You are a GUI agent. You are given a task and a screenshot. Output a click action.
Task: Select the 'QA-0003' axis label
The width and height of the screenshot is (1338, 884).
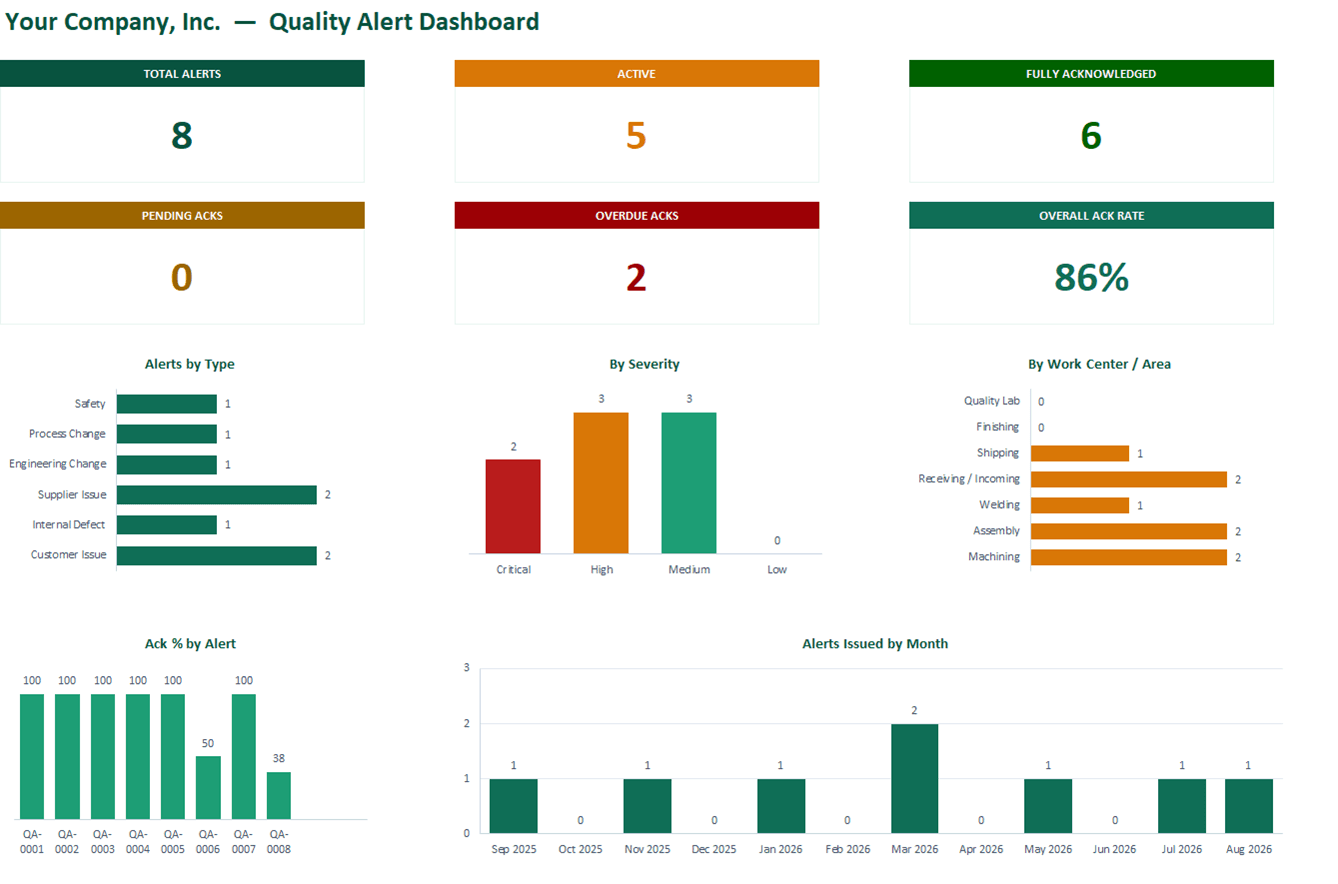point(103,841)
